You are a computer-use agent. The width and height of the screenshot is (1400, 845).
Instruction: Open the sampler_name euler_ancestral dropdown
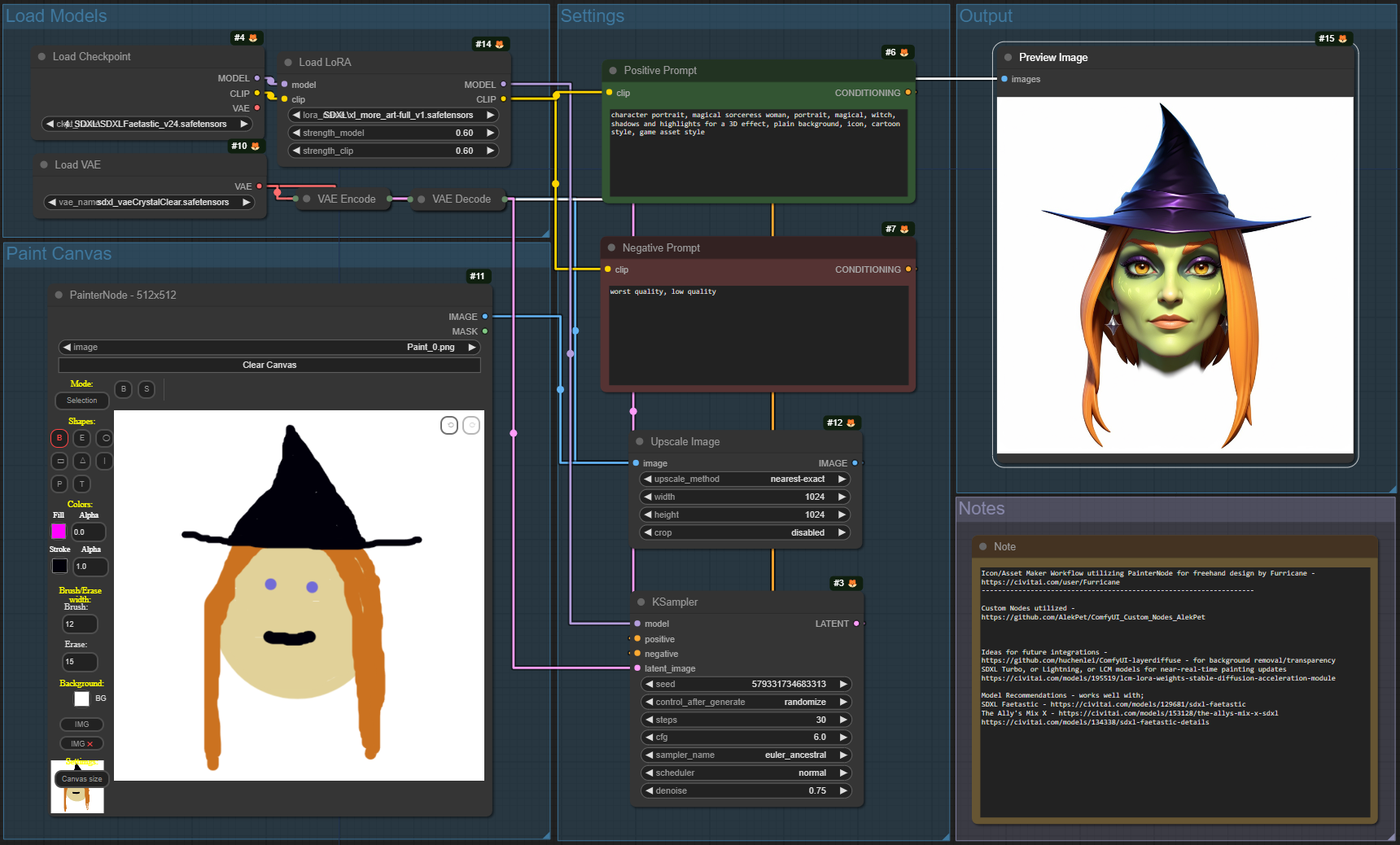tap(746, 755)
